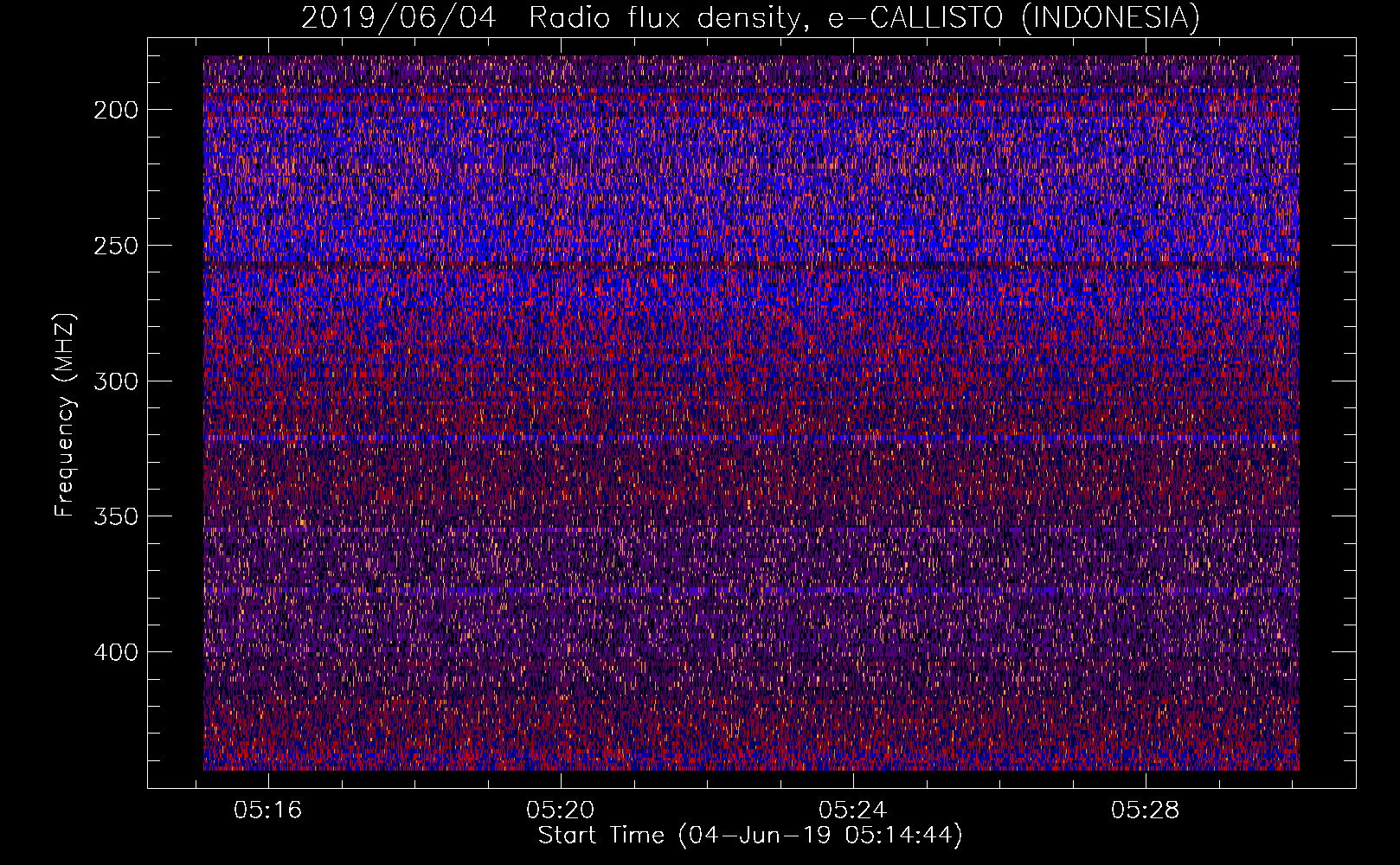
Task: Click the Start Time axis caption
Action: click(750, 836)
